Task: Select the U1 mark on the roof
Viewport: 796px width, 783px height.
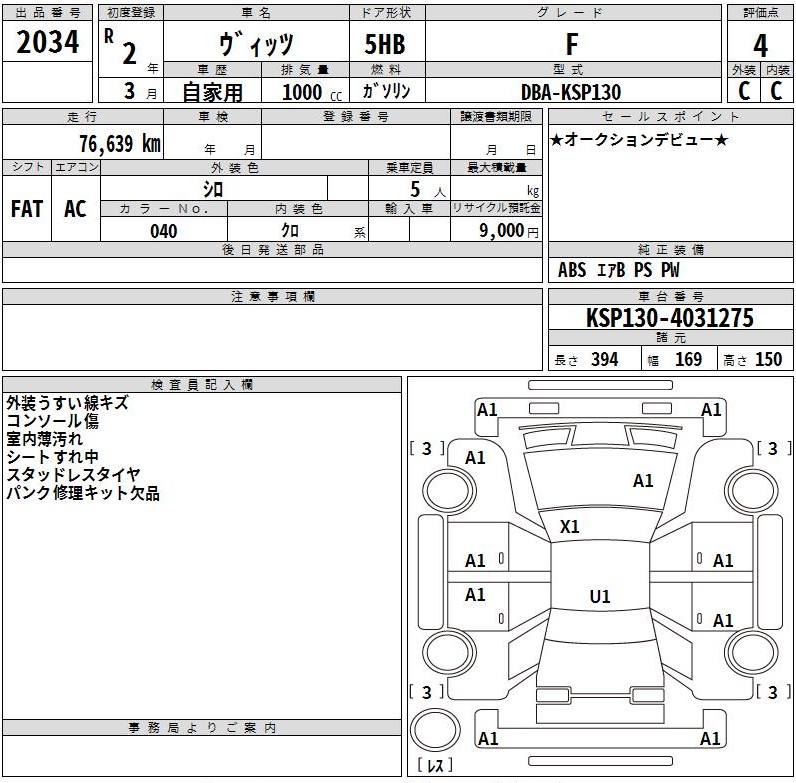Action: tap(600, 597)
